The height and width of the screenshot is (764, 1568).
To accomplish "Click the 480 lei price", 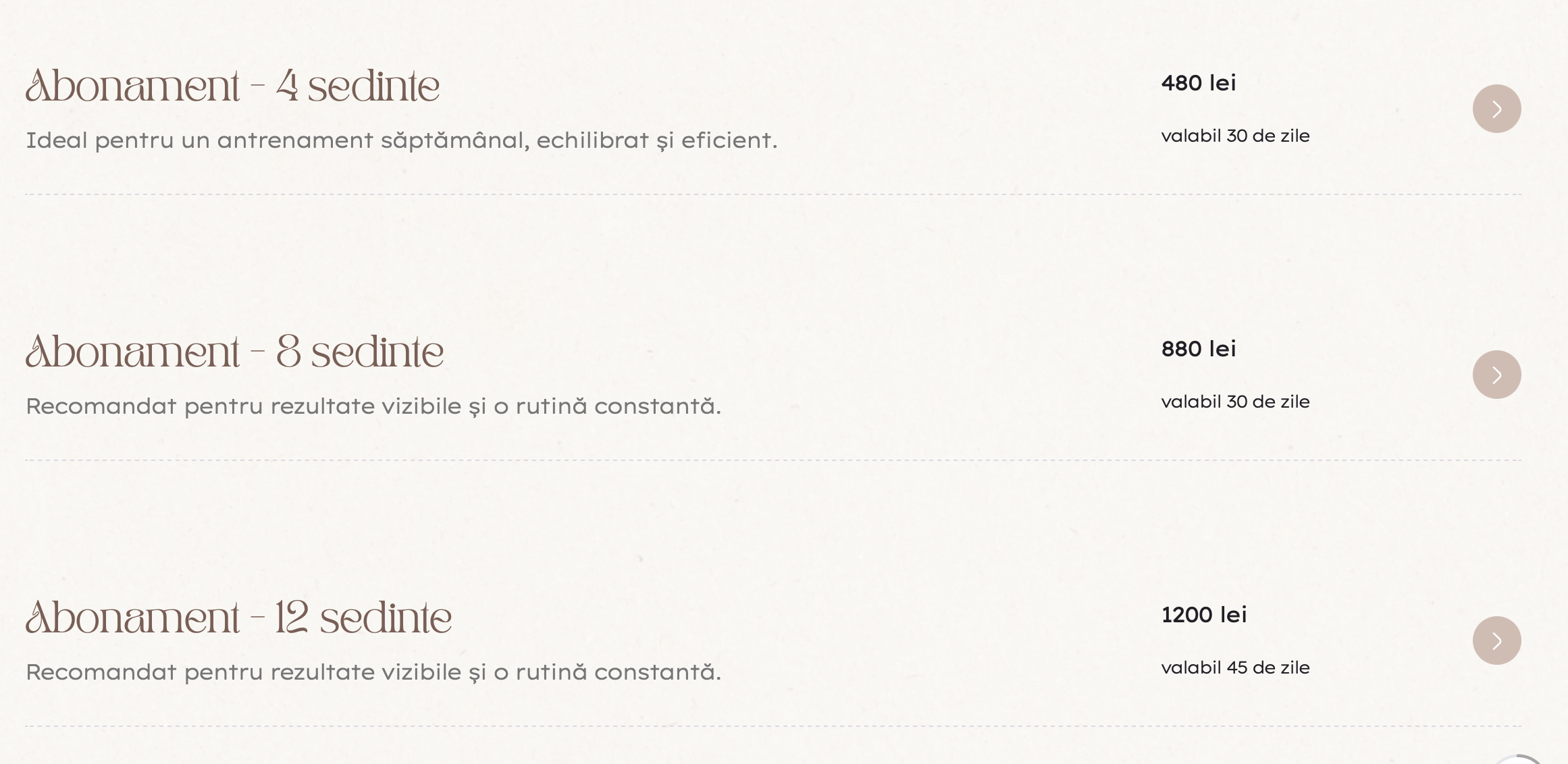I will (1199, 83).
